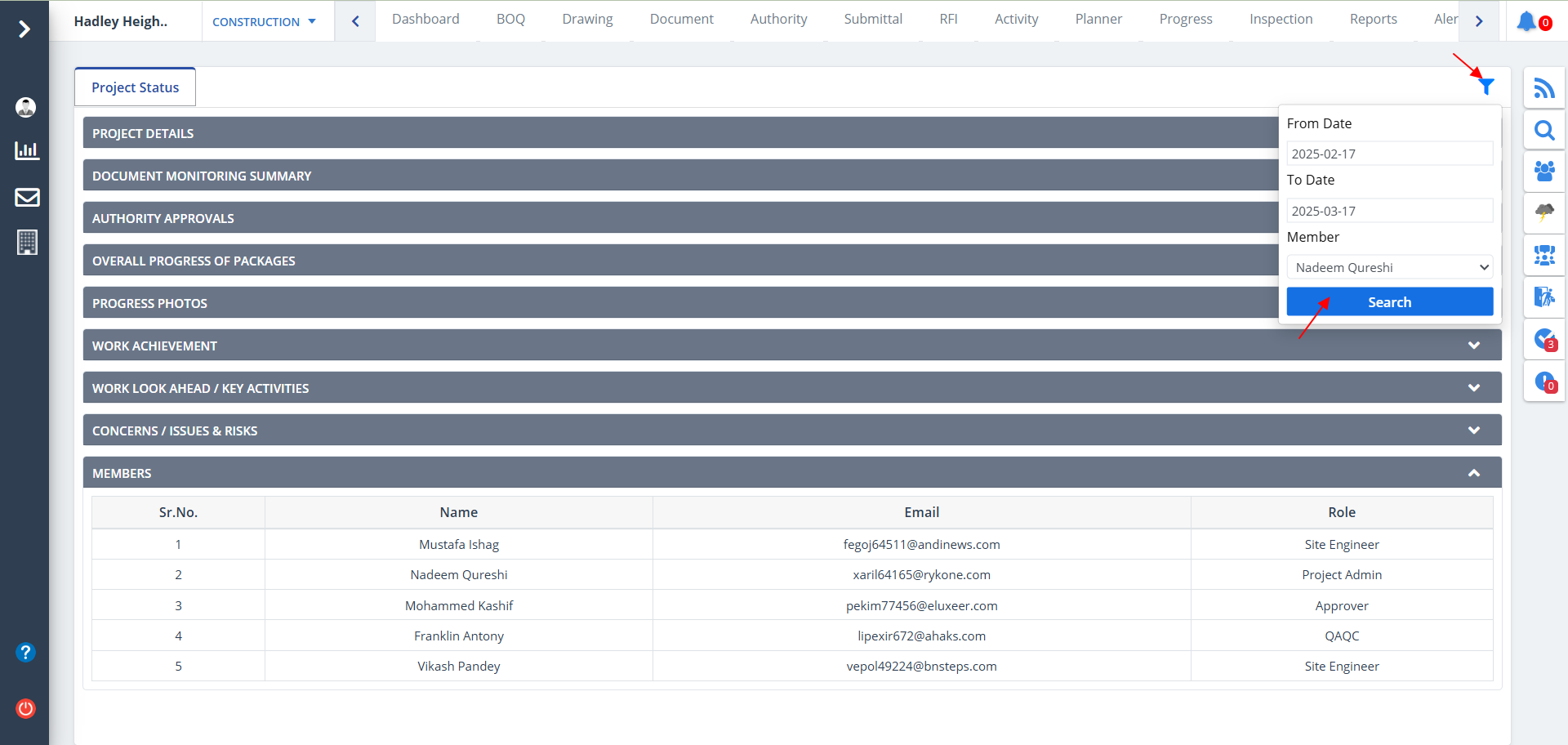
Task: Open the help question mark icon
Action: tap(26, 652)
